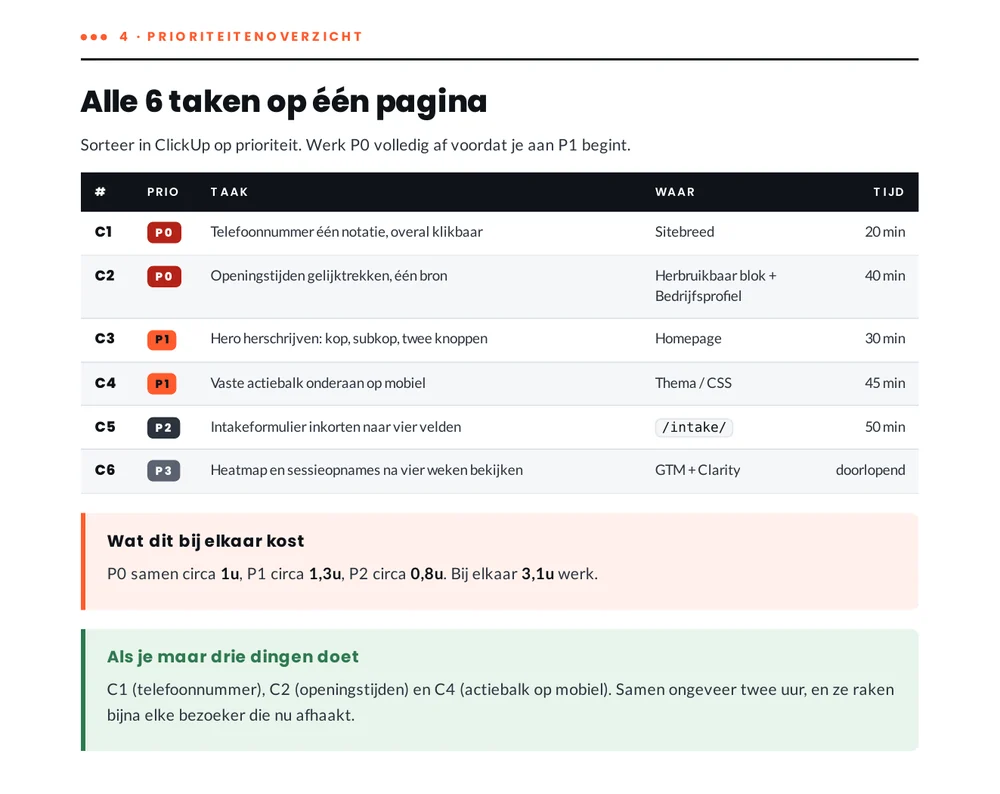The image size is (1000, 794).
Task: Click the 'TIJD' column header
Action: click(x=889, y=192)
